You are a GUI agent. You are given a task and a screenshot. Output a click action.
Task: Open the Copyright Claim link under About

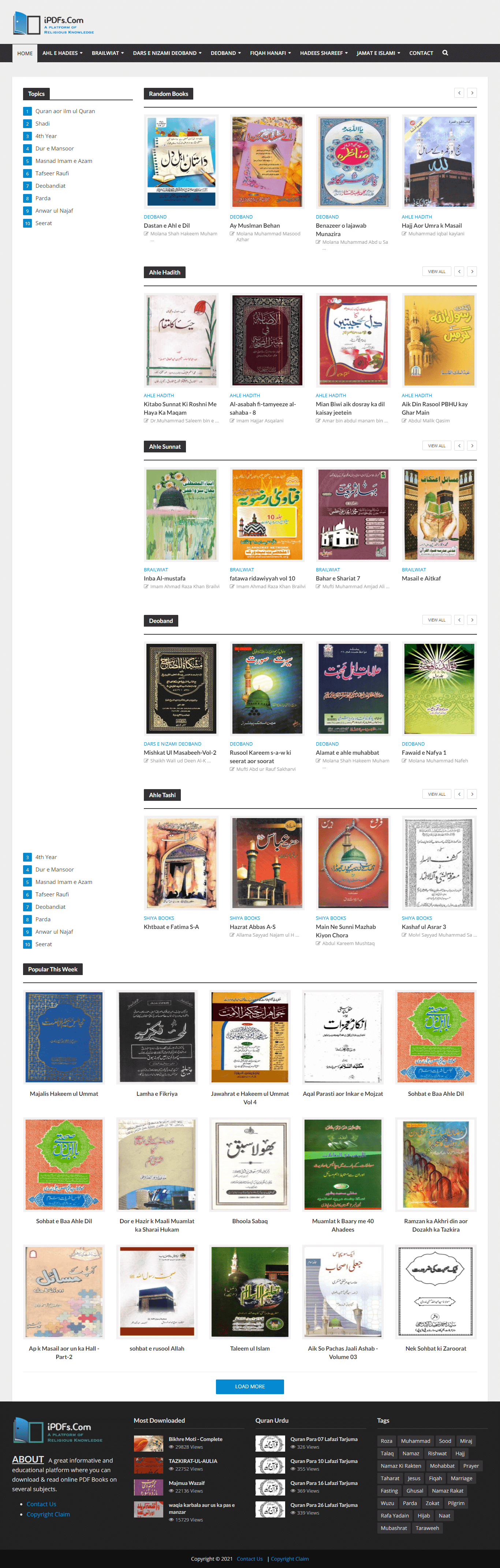[x=48, y=1514]
